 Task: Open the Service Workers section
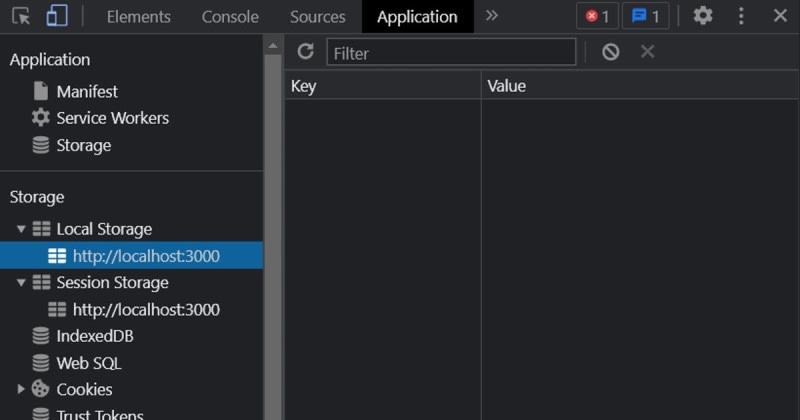(112, 118)
